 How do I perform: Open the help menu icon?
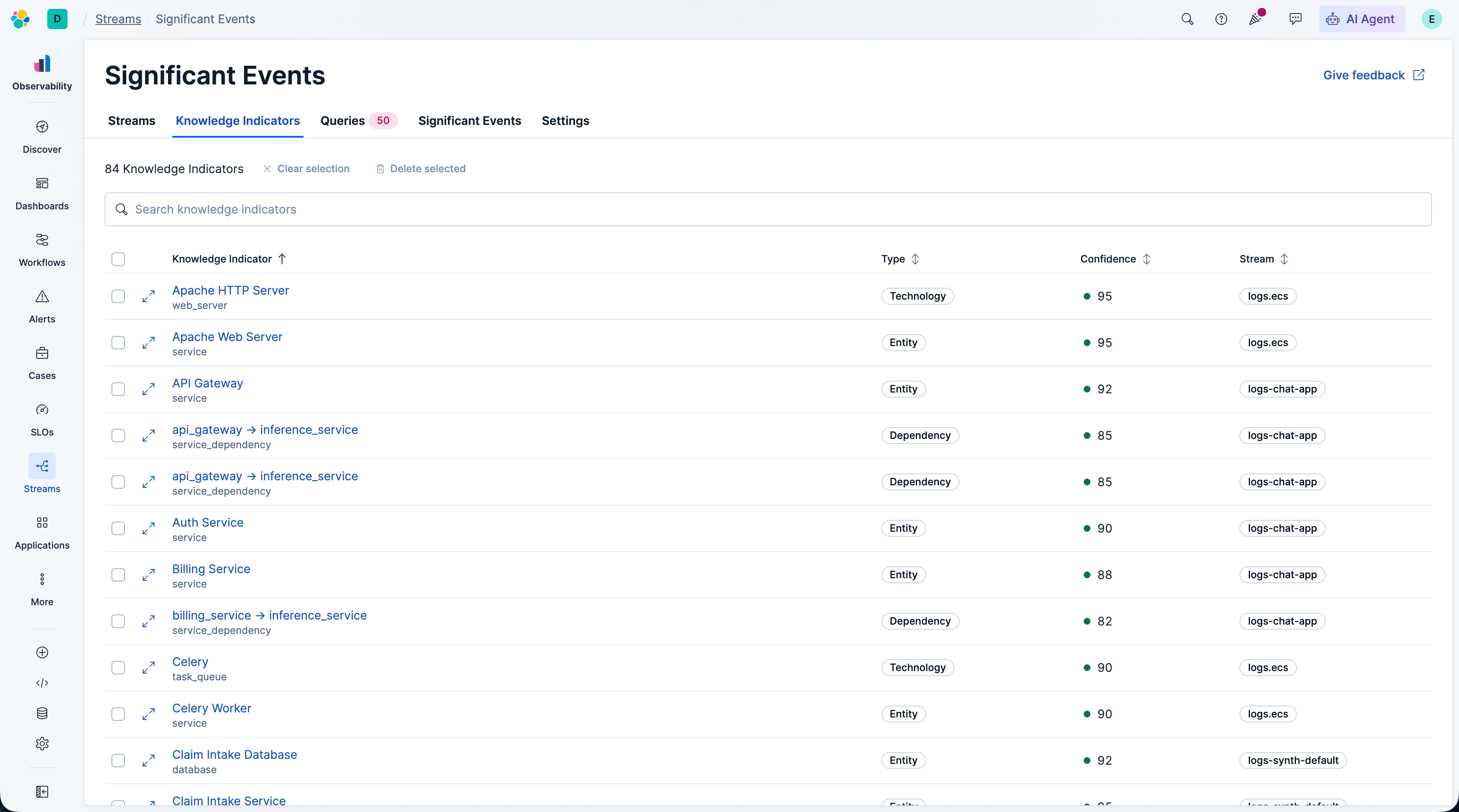[1221, 19]
